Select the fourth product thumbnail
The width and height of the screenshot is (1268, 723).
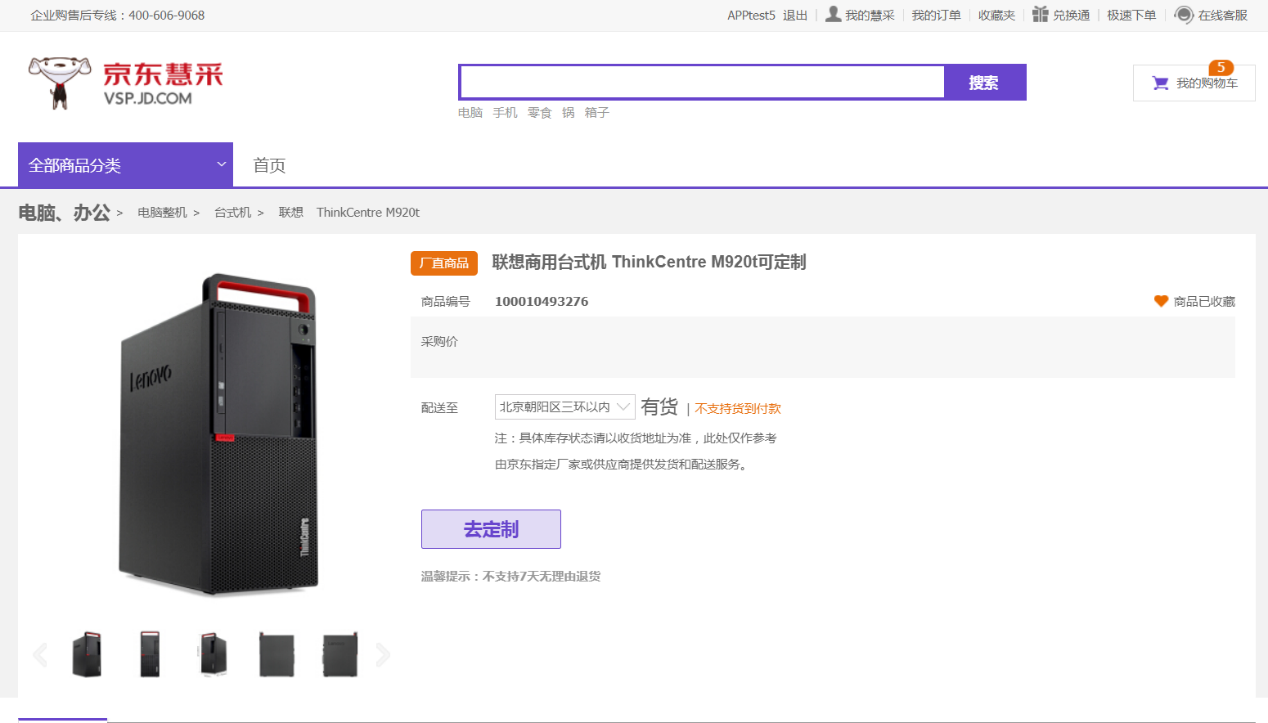pos(276,655)
